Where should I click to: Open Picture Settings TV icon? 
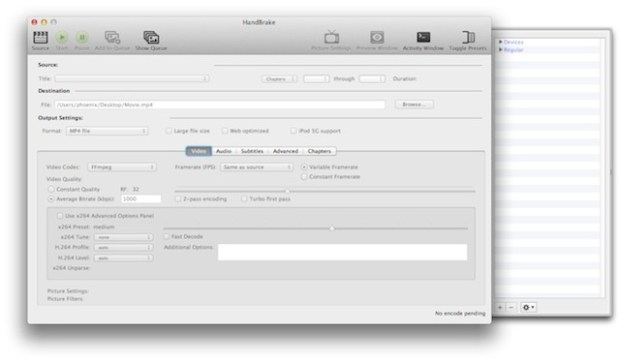click(331, 38)
